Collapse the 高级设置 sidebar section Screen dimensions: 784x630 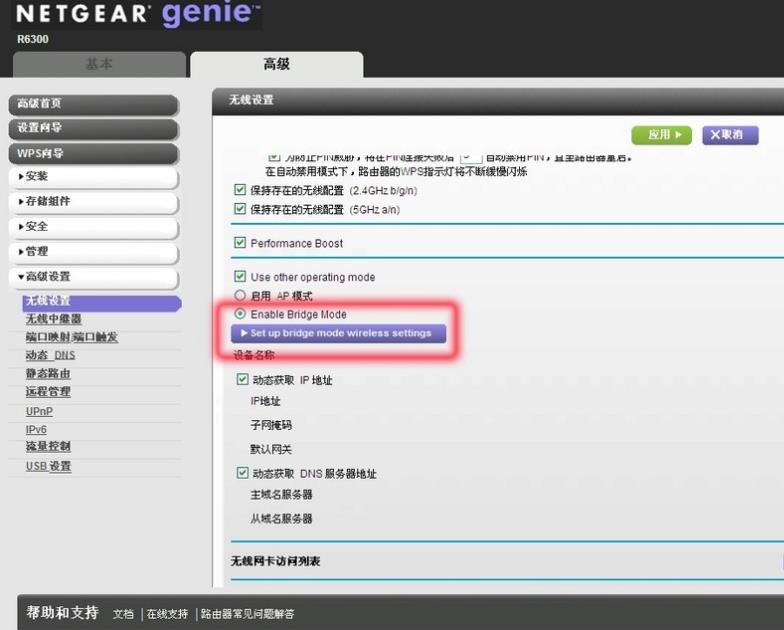94,277
